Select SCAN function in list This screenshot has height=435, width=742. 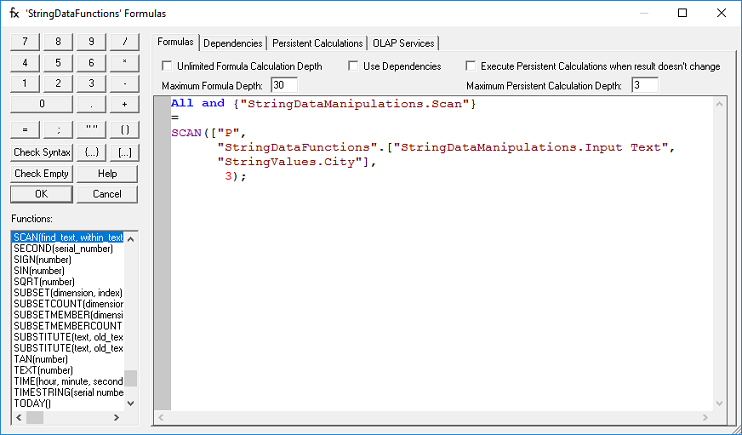tap(68, 237)
